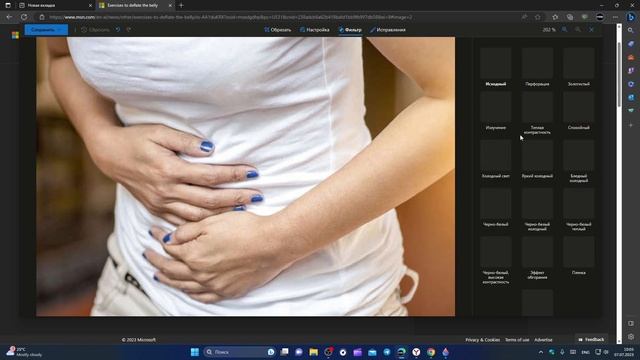Apply the Яркий холодный filter thumbnail

(x=537, y=156)
